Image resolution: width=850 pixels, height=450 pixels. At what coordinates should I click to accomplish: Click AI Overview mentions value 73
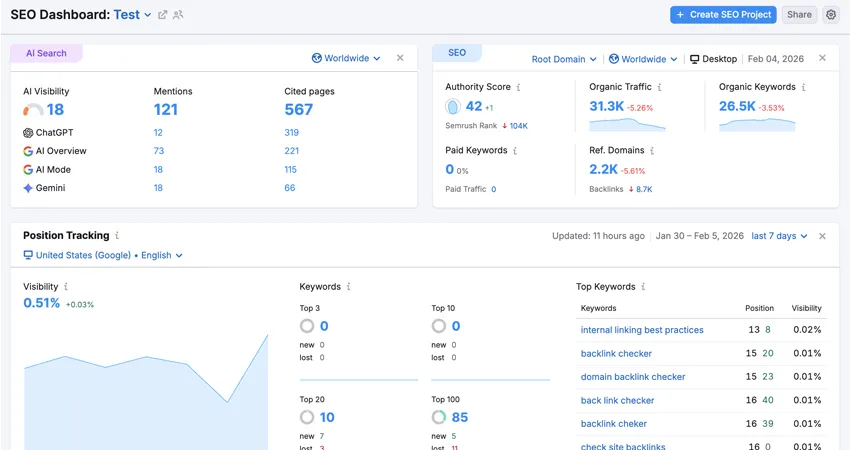pos(158,151)
